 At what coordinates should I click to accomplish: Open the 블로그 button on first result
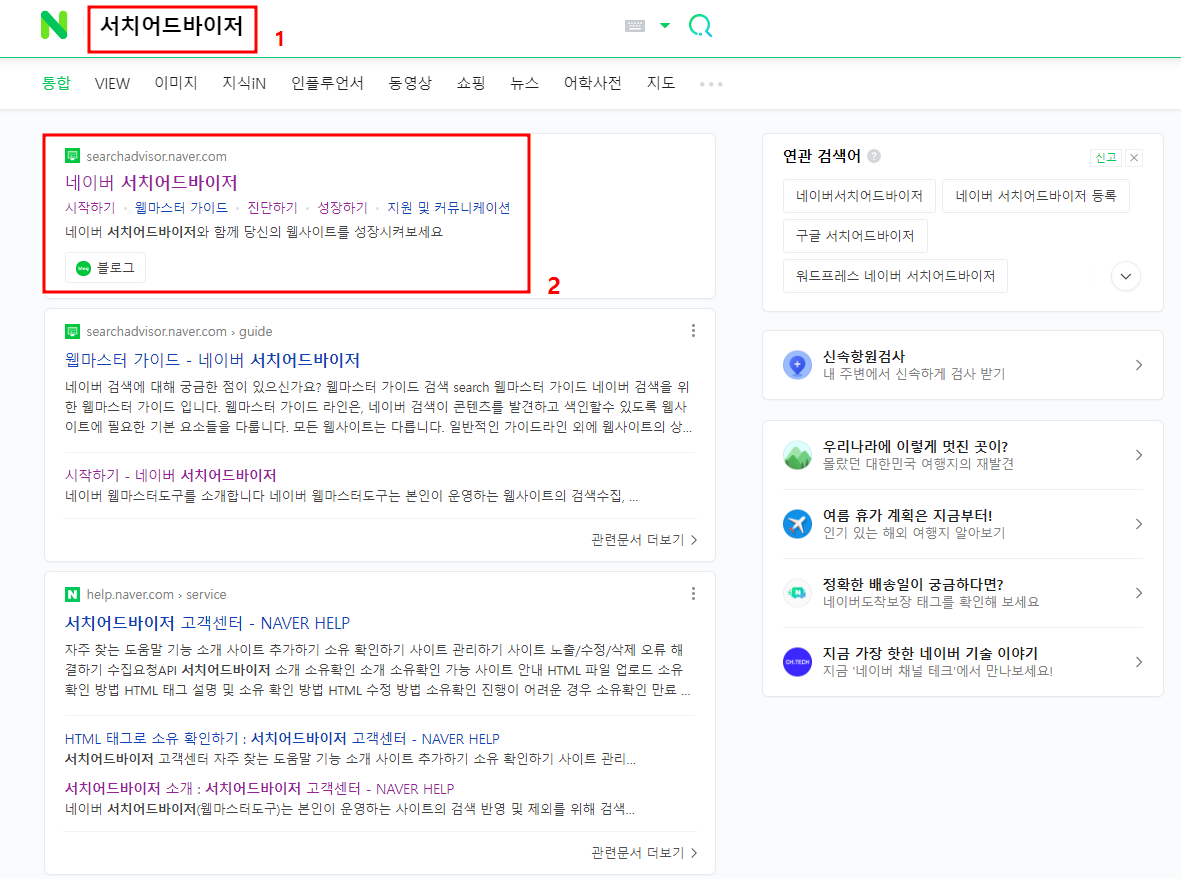[105, 267]
